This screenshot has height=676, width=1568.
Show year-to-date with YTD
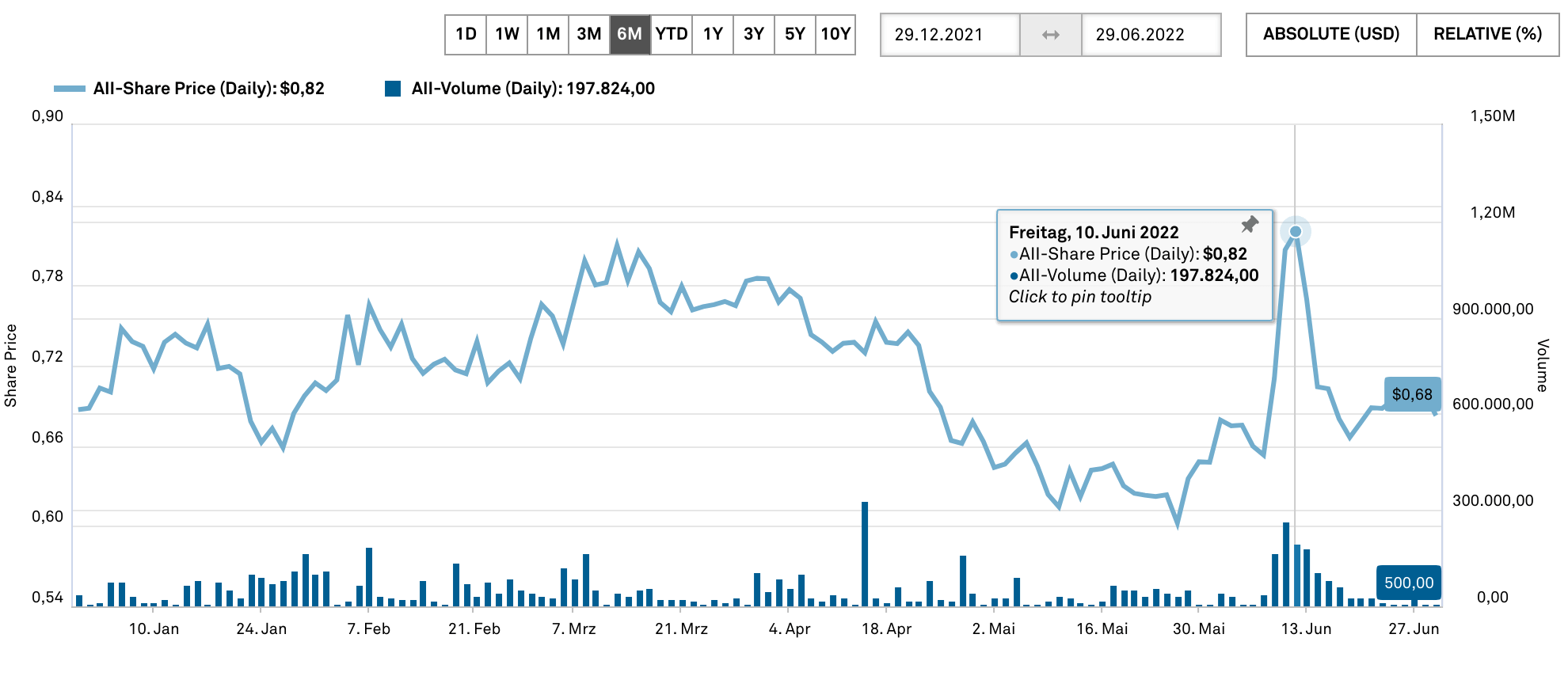pyautogui.click(x=672, y=34)
